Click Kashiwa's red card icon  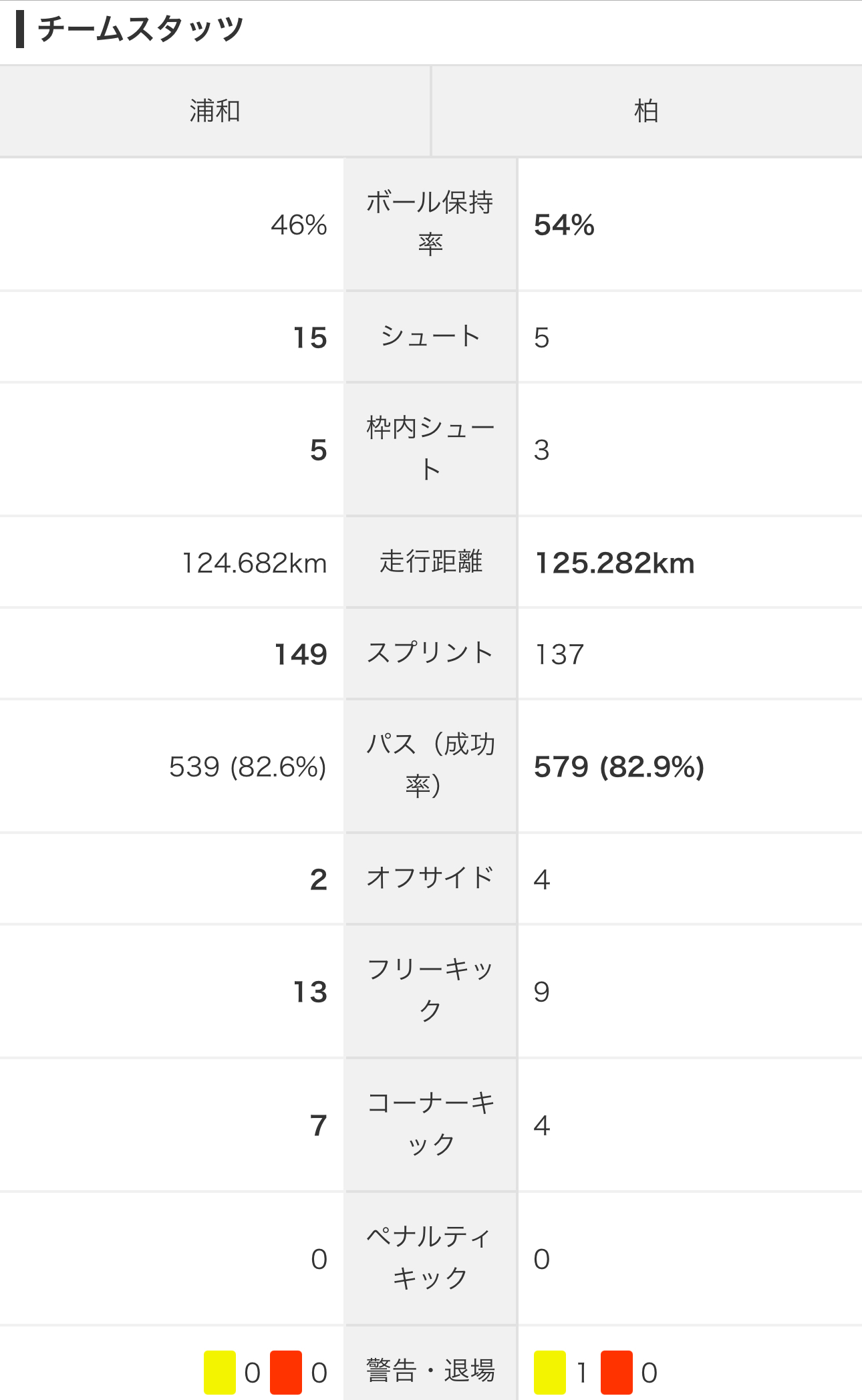616,1372
